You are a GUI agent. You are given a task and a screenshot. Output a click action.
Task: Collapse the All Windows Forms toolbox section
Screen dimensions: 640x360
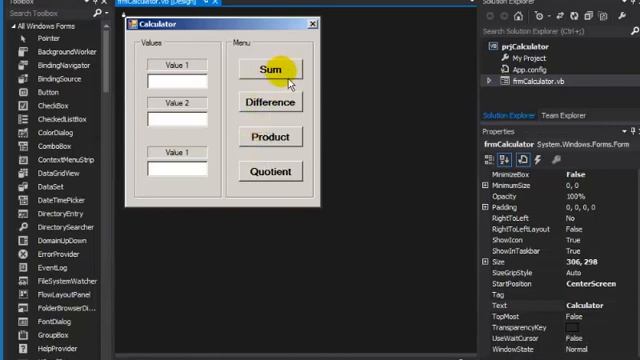[x=13, y=26]
